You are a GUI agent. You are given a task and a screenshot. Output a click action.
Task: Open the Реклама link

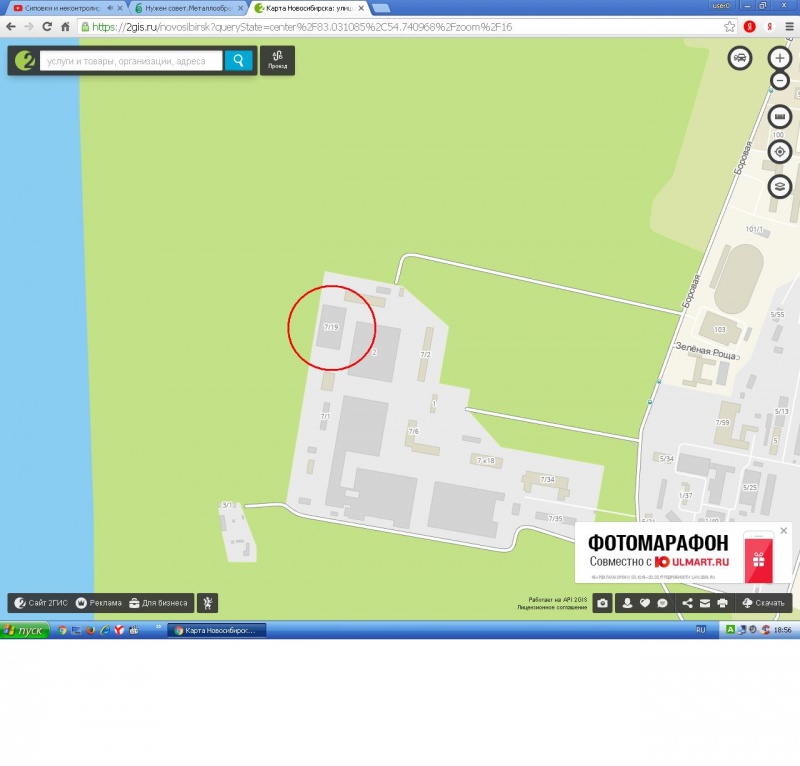click(x=99, y=603)
